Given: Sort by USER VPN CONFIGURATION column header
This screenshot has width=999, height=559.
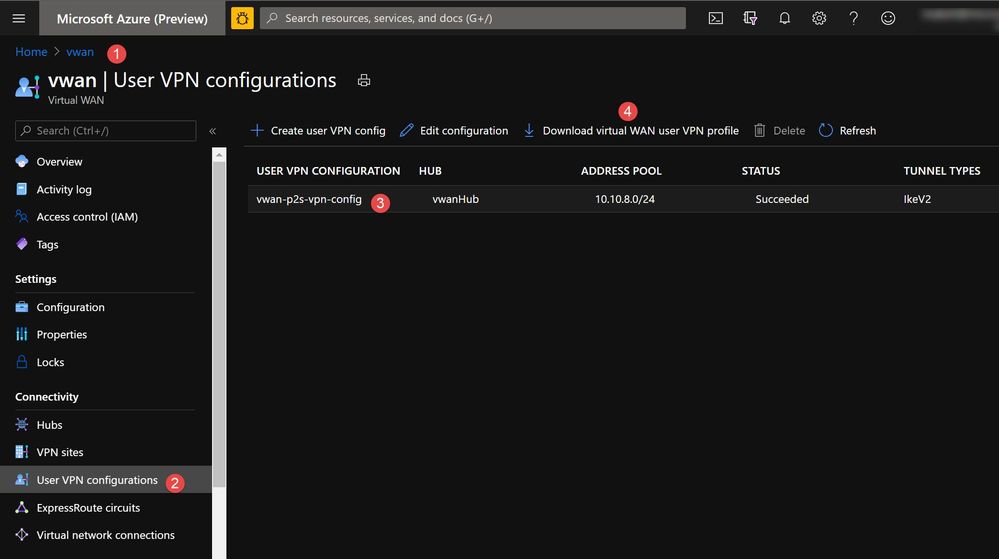Looking at the screenshot, I should click(328, 171).
